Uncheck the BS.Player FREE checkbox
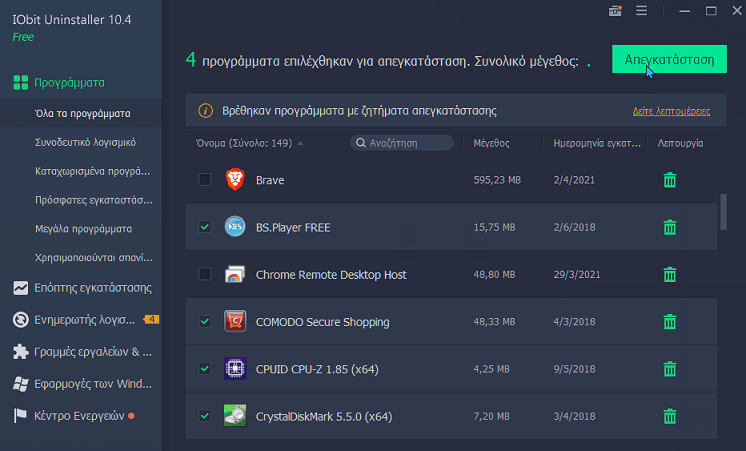 point(205,227)
